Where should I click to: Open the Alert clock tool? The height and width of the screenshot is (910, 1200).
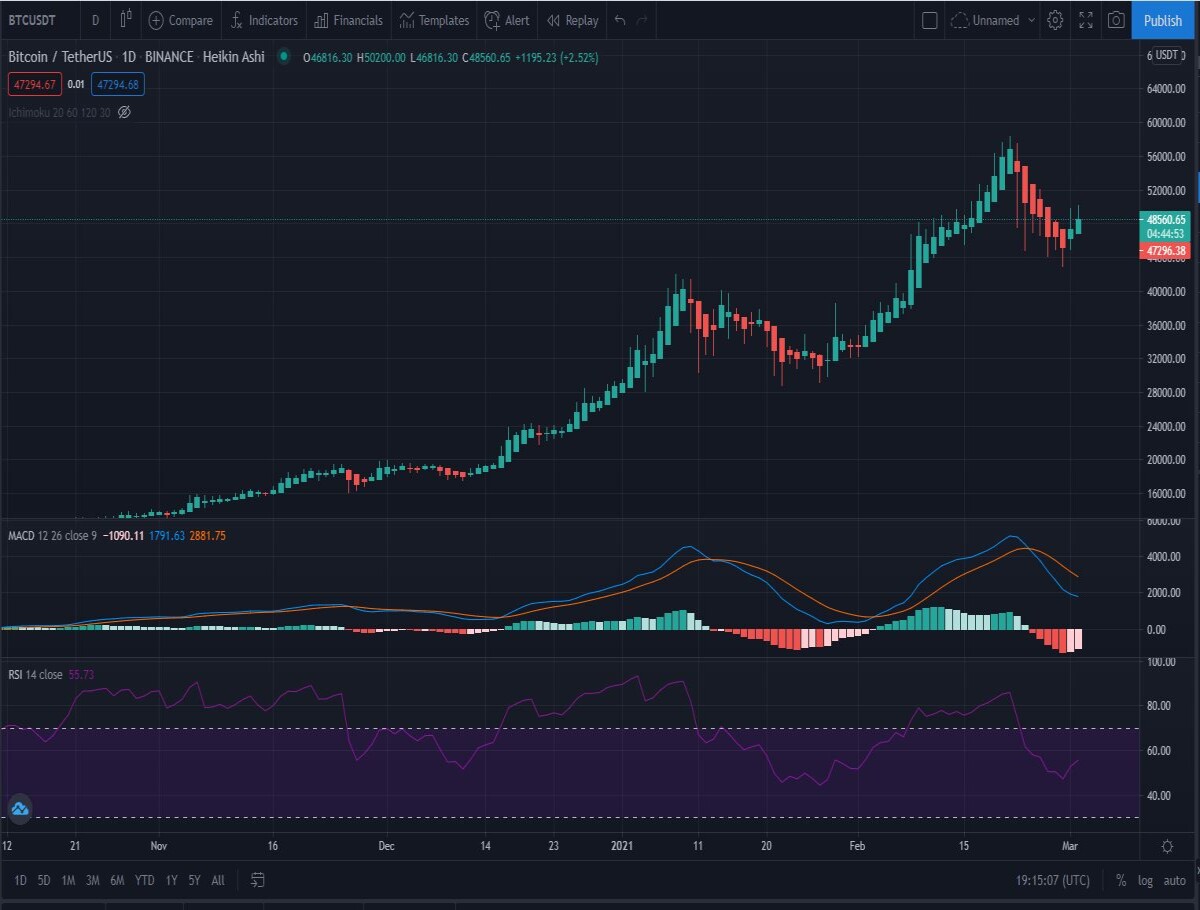507,20
